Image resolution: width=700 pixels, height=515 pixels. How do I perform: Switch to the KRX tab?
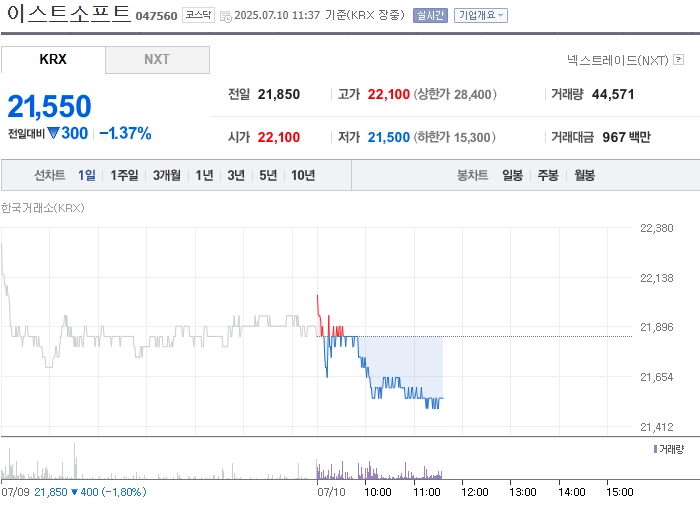tap(53, 59)
